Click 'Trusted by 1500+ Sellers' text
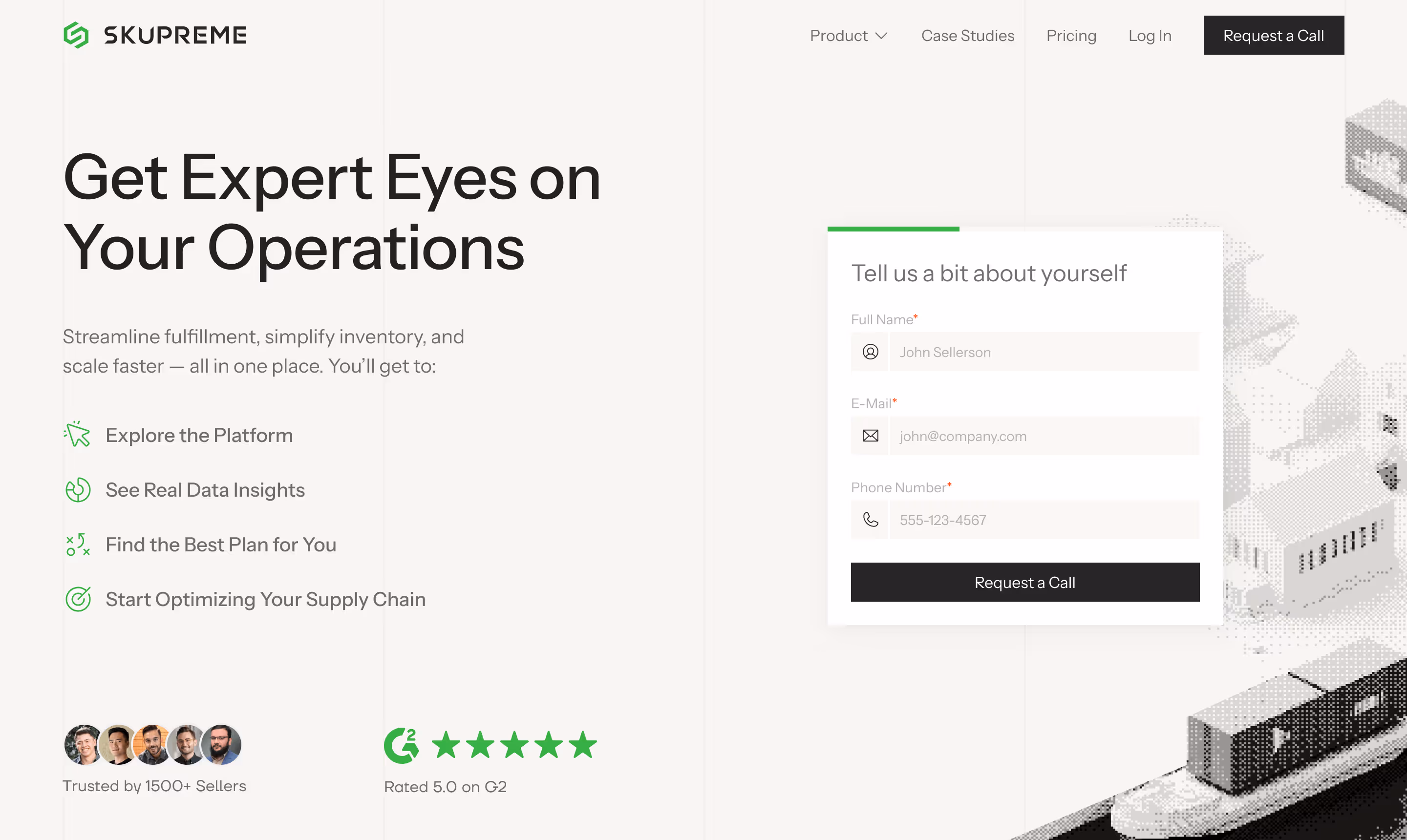The height and width of the screenshot is (840, 1407). [154, 786]
